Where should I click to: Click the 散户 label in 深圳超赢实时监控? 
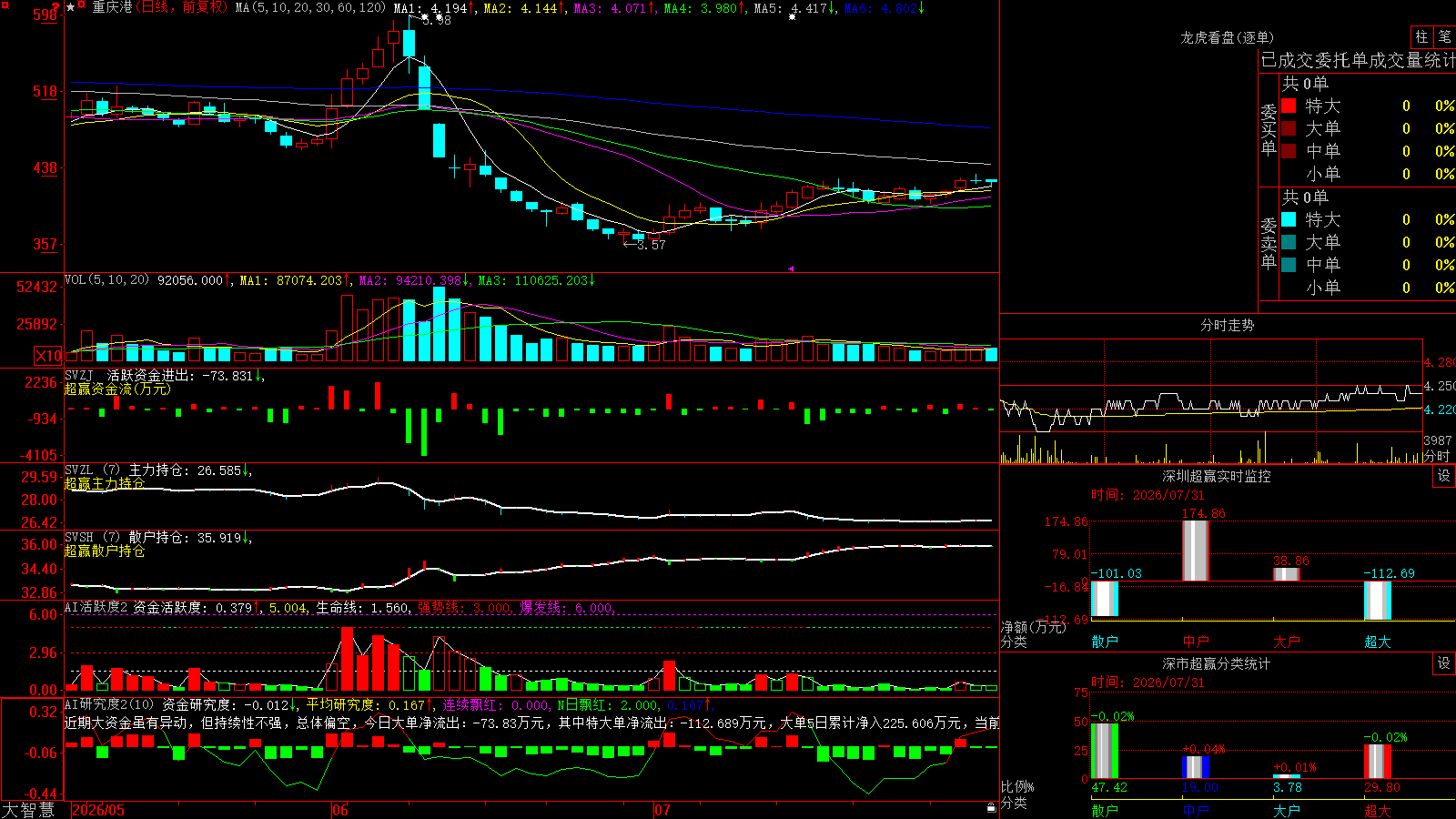pyautogui.click(x=1105, y=642)
